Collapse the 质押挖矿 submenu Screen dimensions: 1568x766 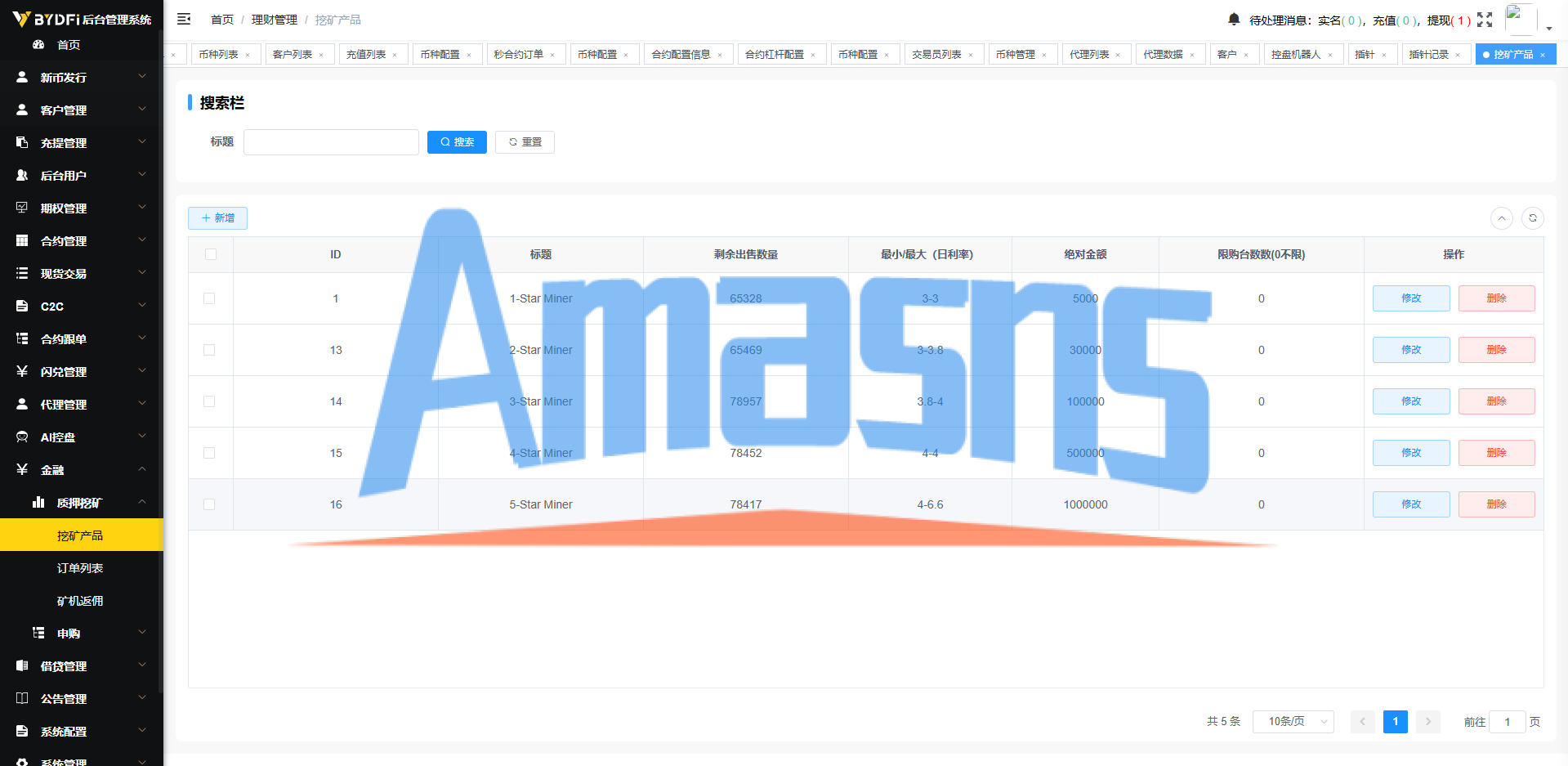click(82, 502)
